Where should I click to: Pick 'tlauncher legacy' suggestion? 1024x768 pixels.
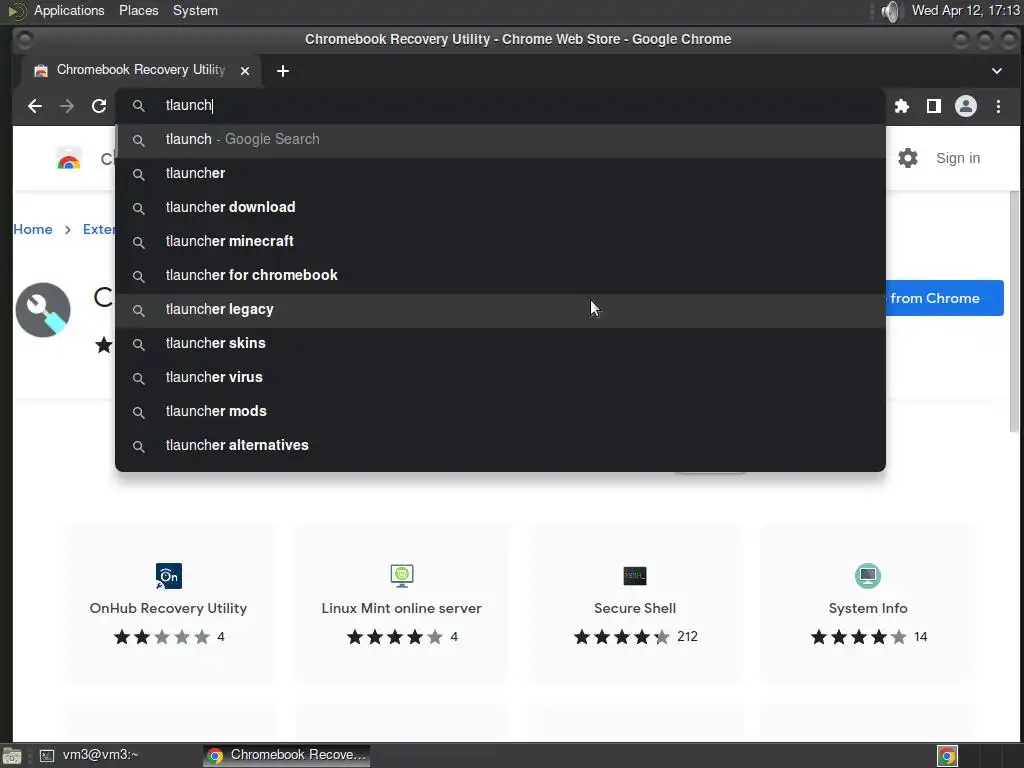click(500, 310)
